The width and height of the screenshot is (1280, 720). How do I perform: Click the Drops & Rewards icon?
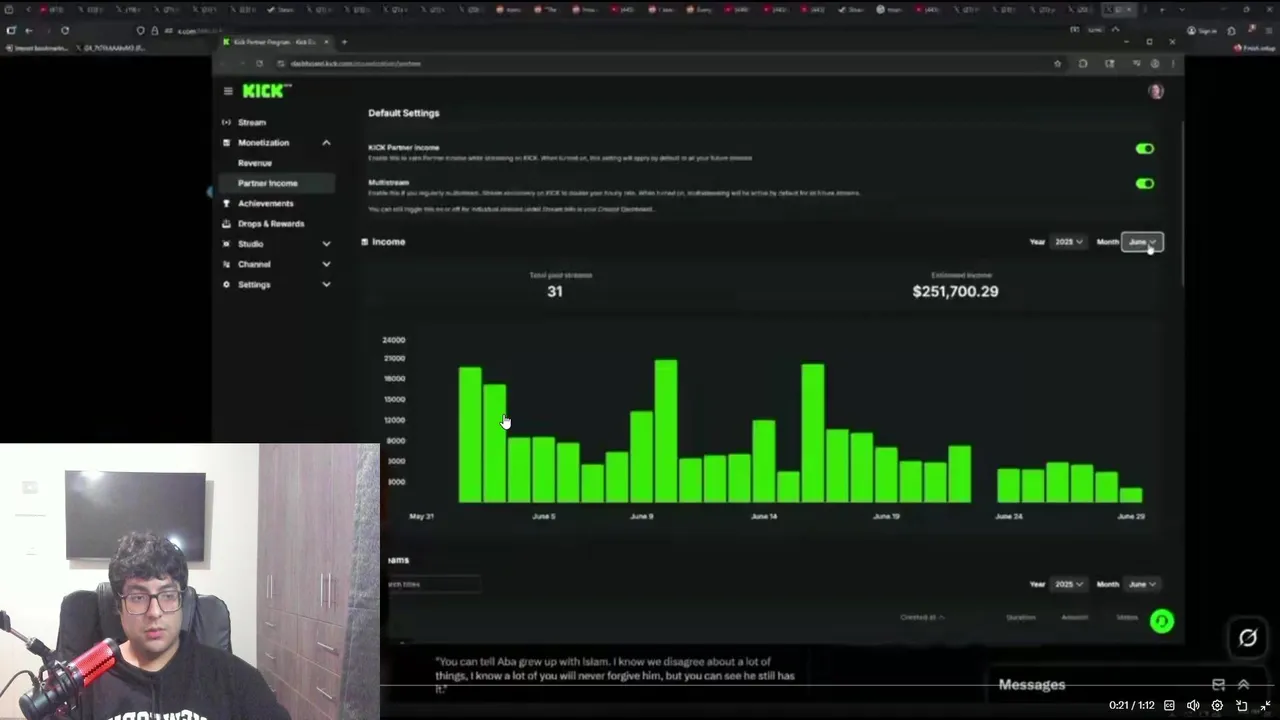coord(226,224)
